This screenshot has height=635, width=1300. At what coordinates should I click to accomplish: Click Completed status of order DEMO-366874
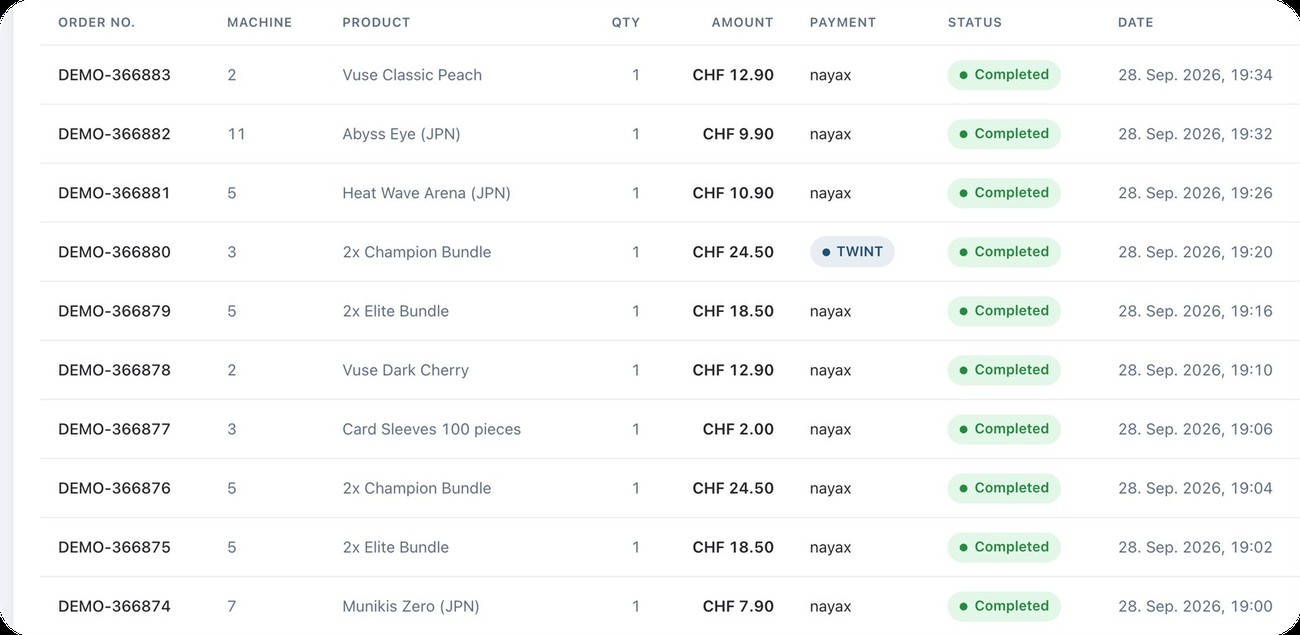point(1004,606)
